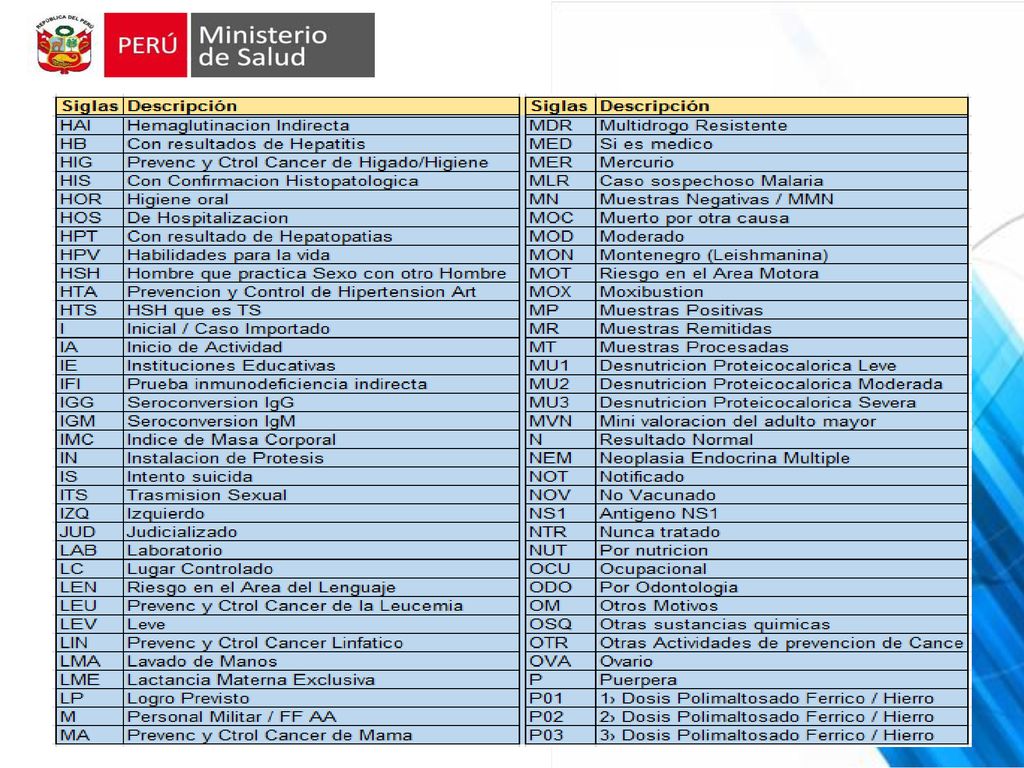Image resolution: width=1024 pixels, height=768 pixels.
Task: Click the 'MU3' sigla cell
Action: pos(560,402)
